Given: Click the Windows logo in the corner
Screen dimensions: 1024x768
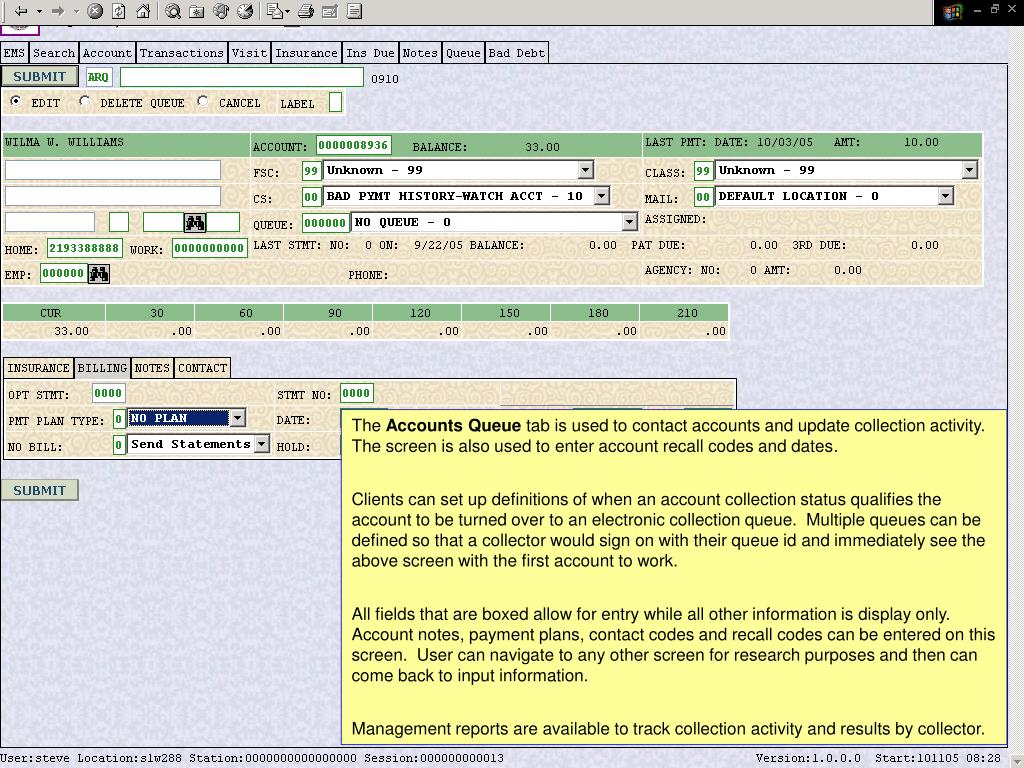Looking at the screenshot, I should pos(952,12).
